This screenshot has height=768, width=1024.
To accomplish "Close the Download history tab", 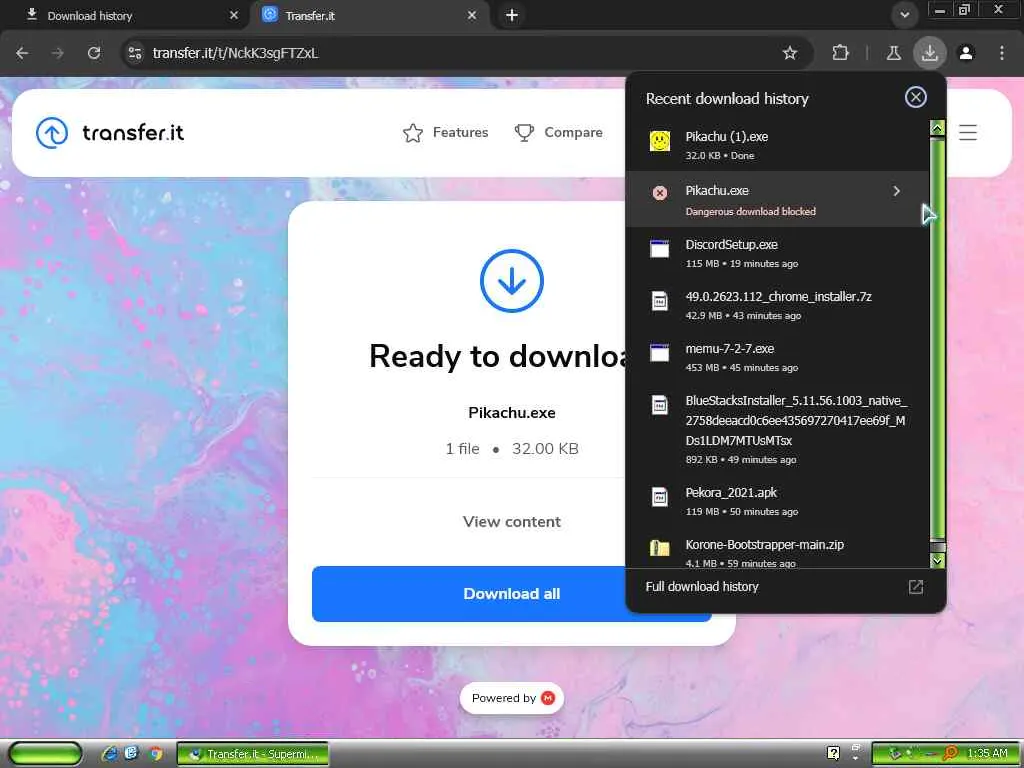I will (x=234, y=15).
